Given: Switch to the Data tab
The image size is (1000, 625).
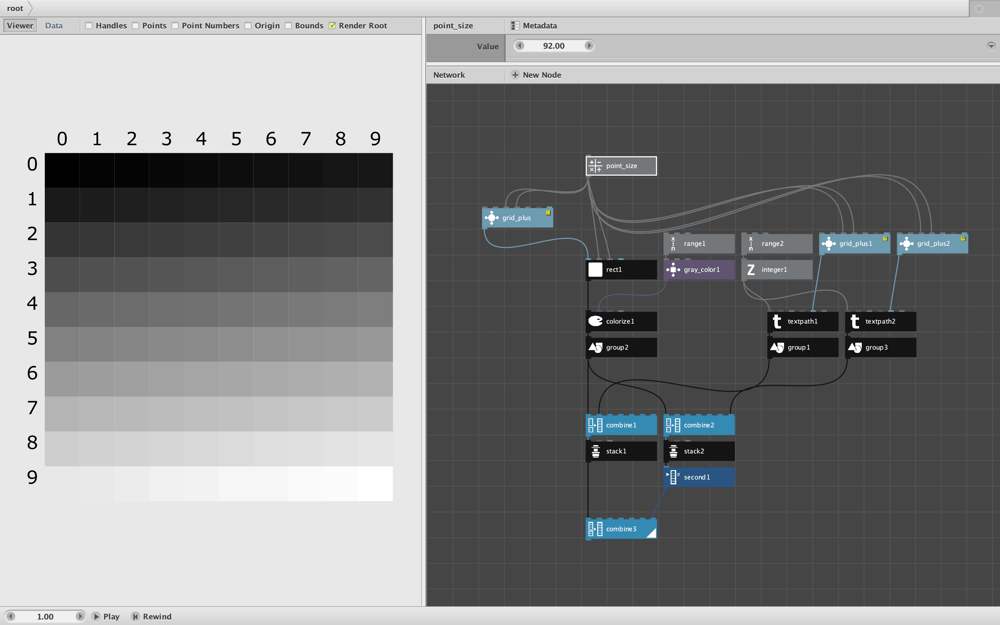Looking at the screenshot, I should 54,26.
